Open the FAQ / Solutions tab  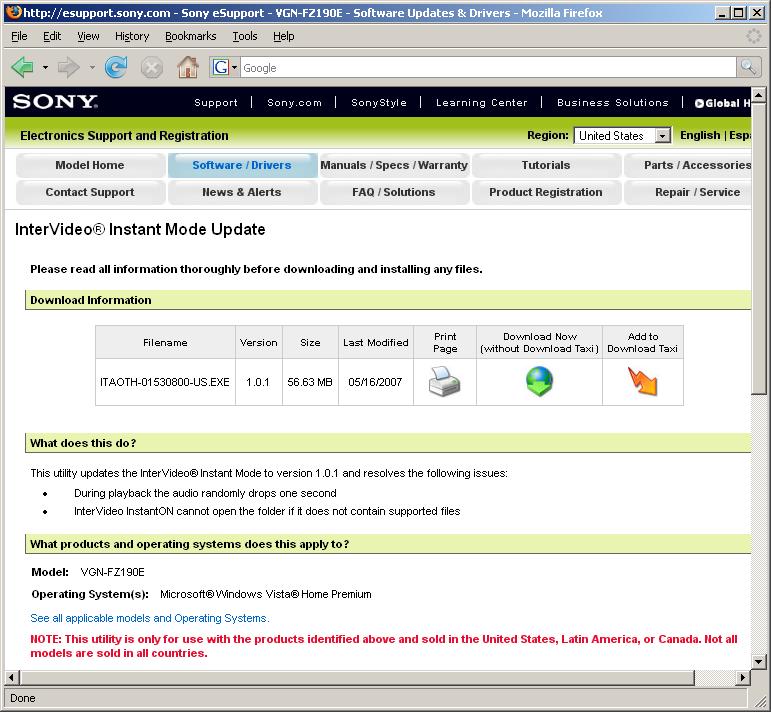(x=394, y=192)
